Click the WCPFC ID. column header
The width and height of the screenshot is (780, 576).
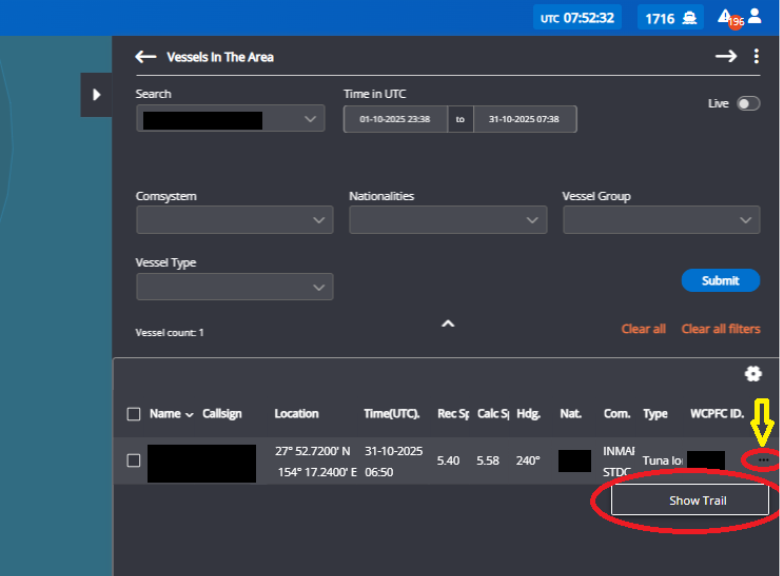pos(717,414)
